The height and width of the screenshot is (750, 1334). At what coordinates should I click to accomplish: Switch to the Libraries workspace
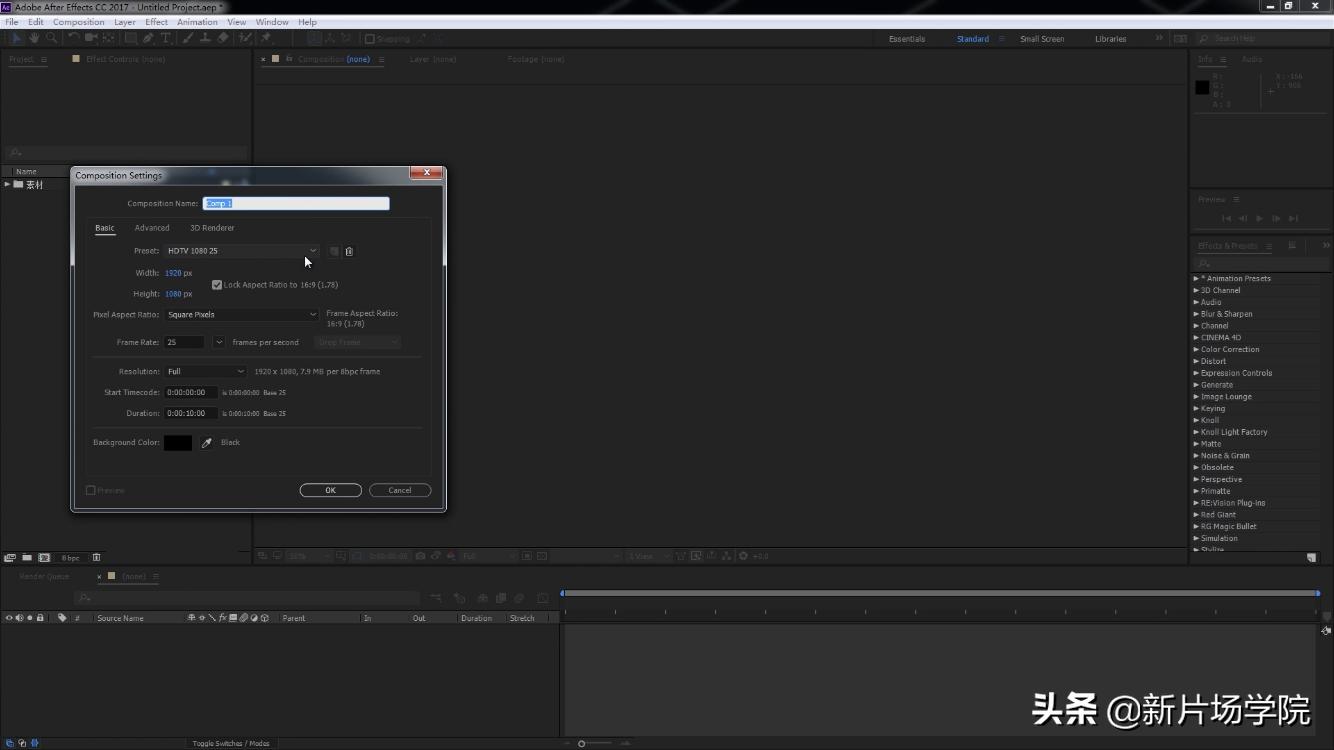pos(1110,39)
